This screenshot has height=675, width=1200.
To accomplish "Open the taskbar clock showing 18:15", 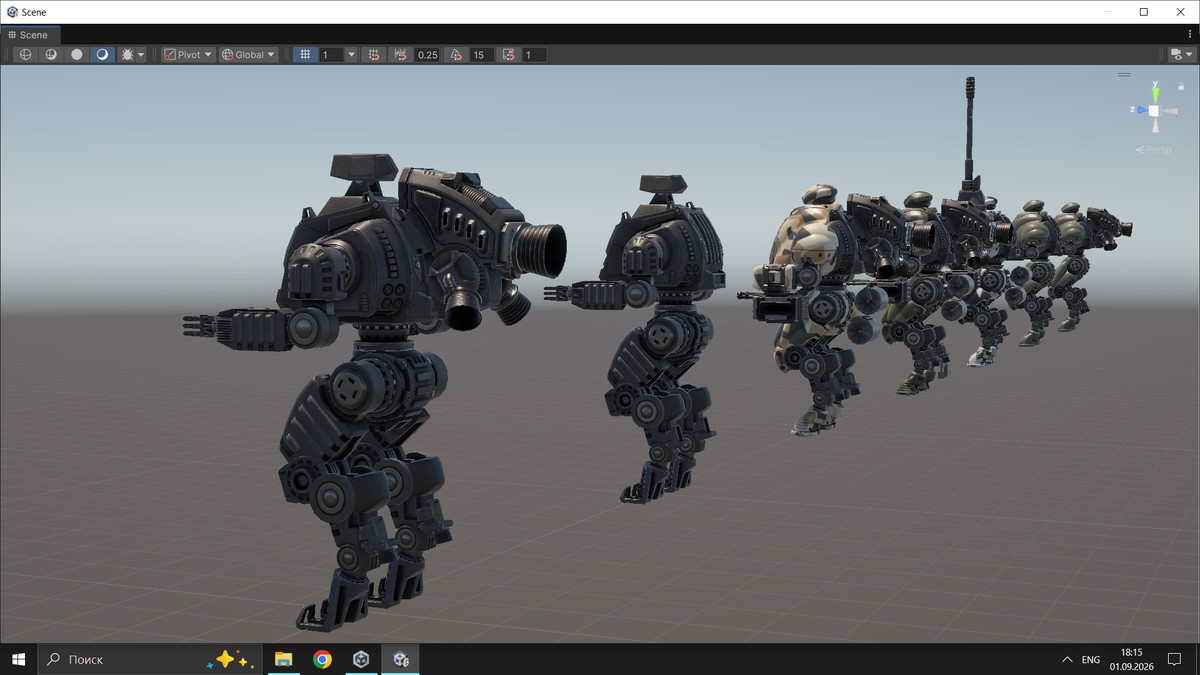I will 1131,659.
